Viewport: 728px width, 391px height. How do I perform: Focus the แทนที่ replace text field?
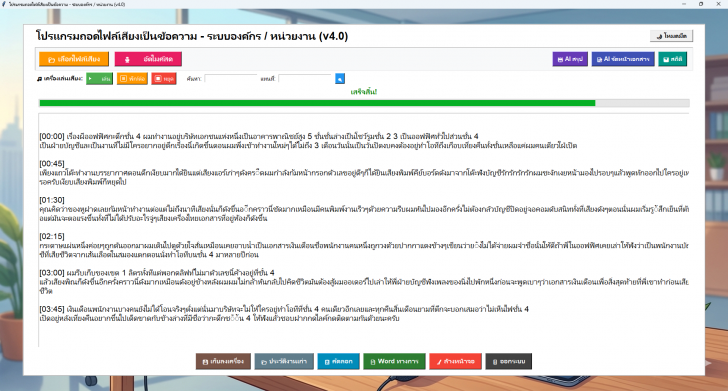[305, 79]
